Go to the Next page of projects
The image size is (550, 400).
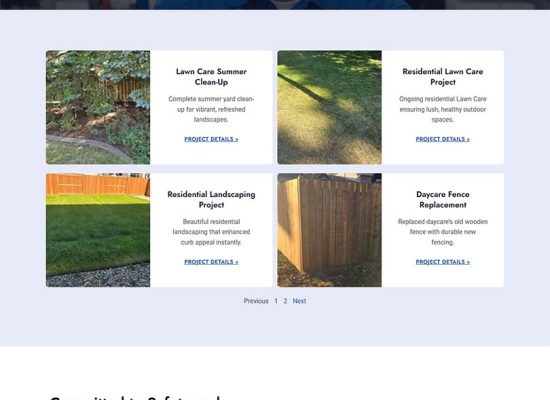pyautogui.click(x=299, y=301)
